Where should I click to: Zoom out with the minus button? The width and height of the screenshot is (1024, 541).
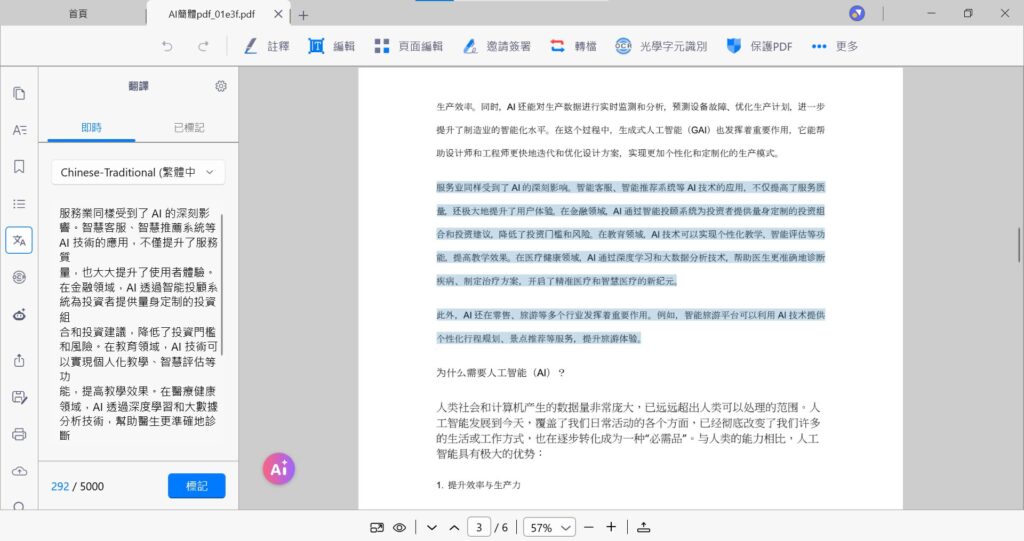click(588, 527)
